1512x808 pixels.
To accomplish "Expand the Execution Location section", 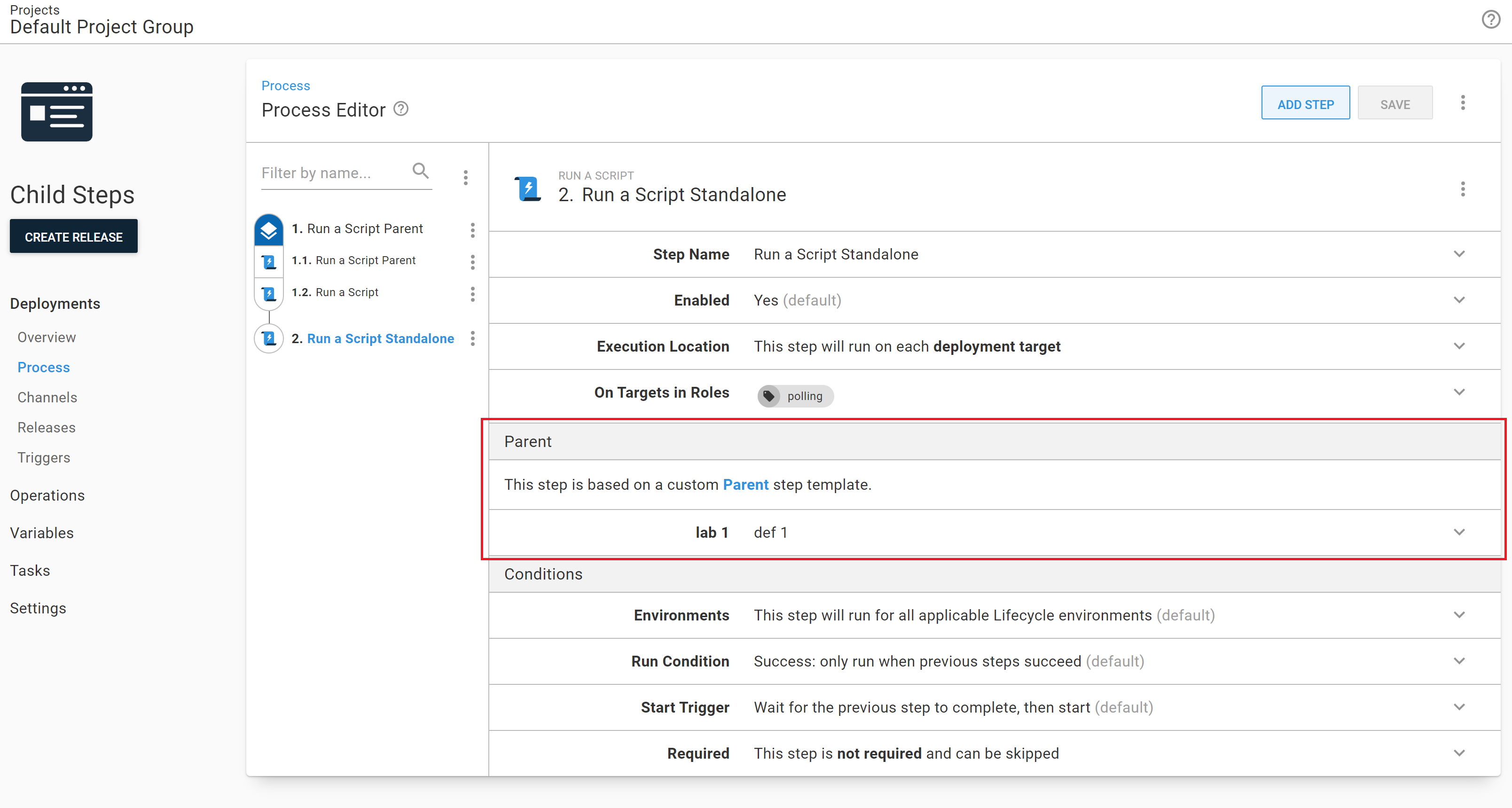I will tap(1460, 346).
